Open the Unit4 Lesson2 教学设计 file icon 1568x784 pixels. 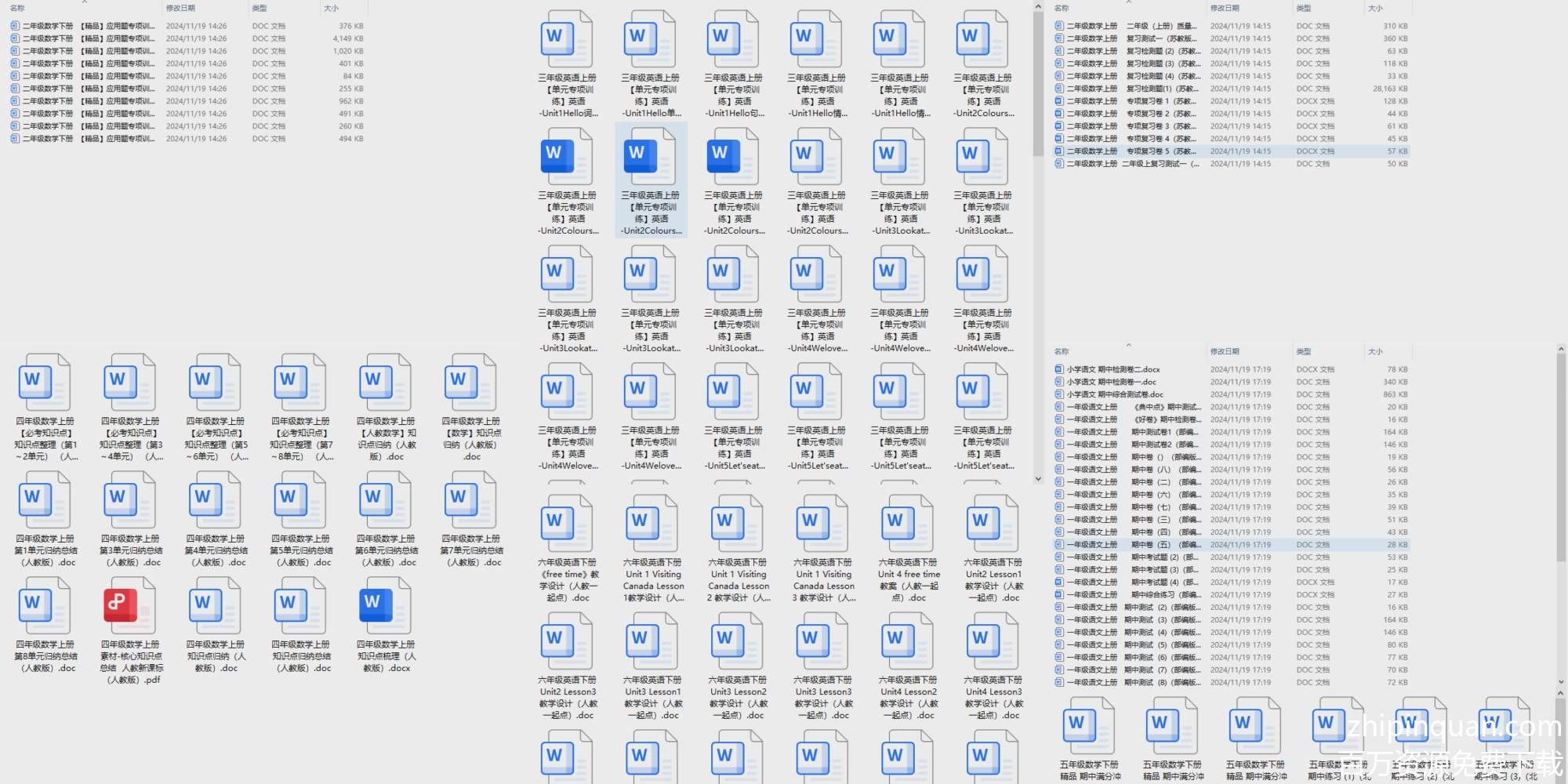(908, 641)
